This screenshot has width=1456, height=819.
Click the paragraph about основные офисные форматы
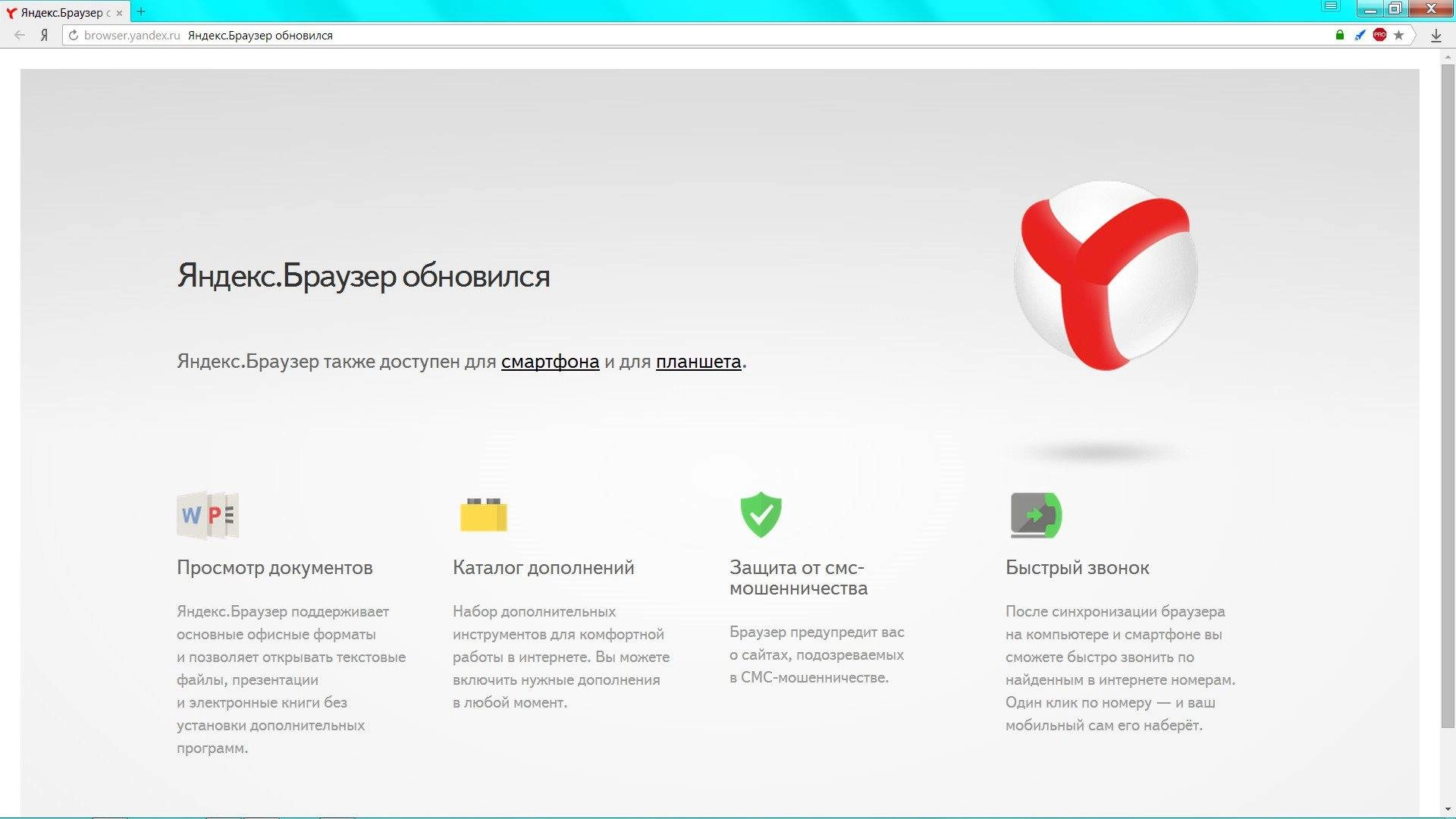coord(291,679)
